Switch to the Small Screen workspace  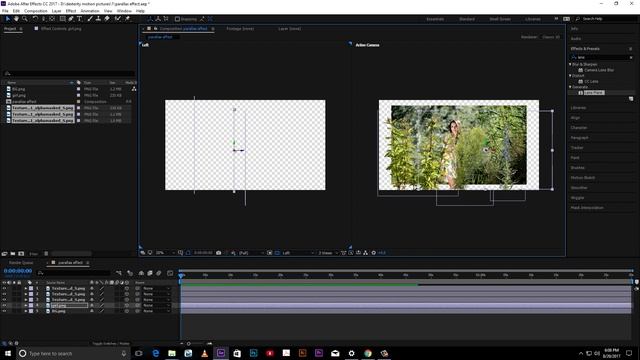(x=500, y=19)
